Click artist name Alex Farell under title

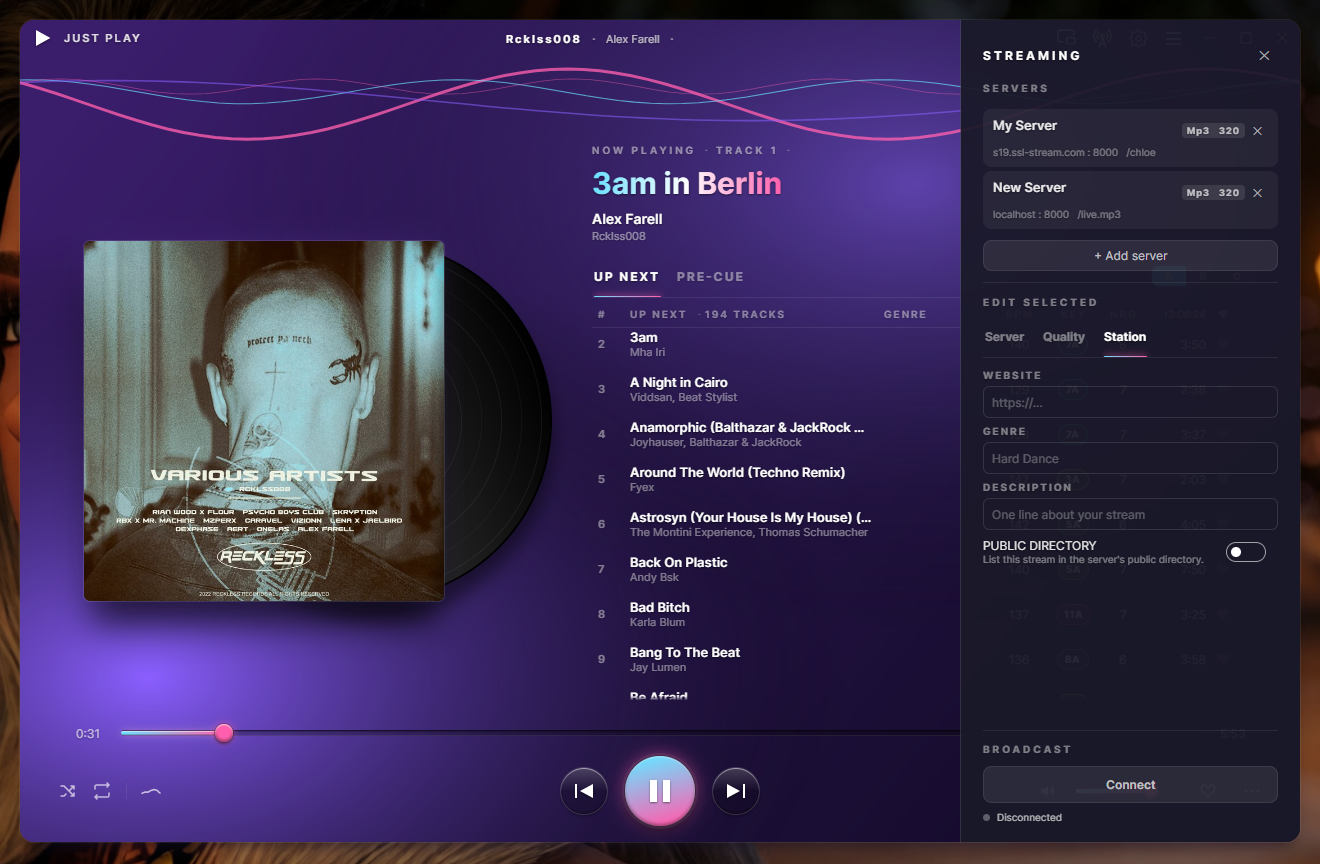tap(627, 219)
